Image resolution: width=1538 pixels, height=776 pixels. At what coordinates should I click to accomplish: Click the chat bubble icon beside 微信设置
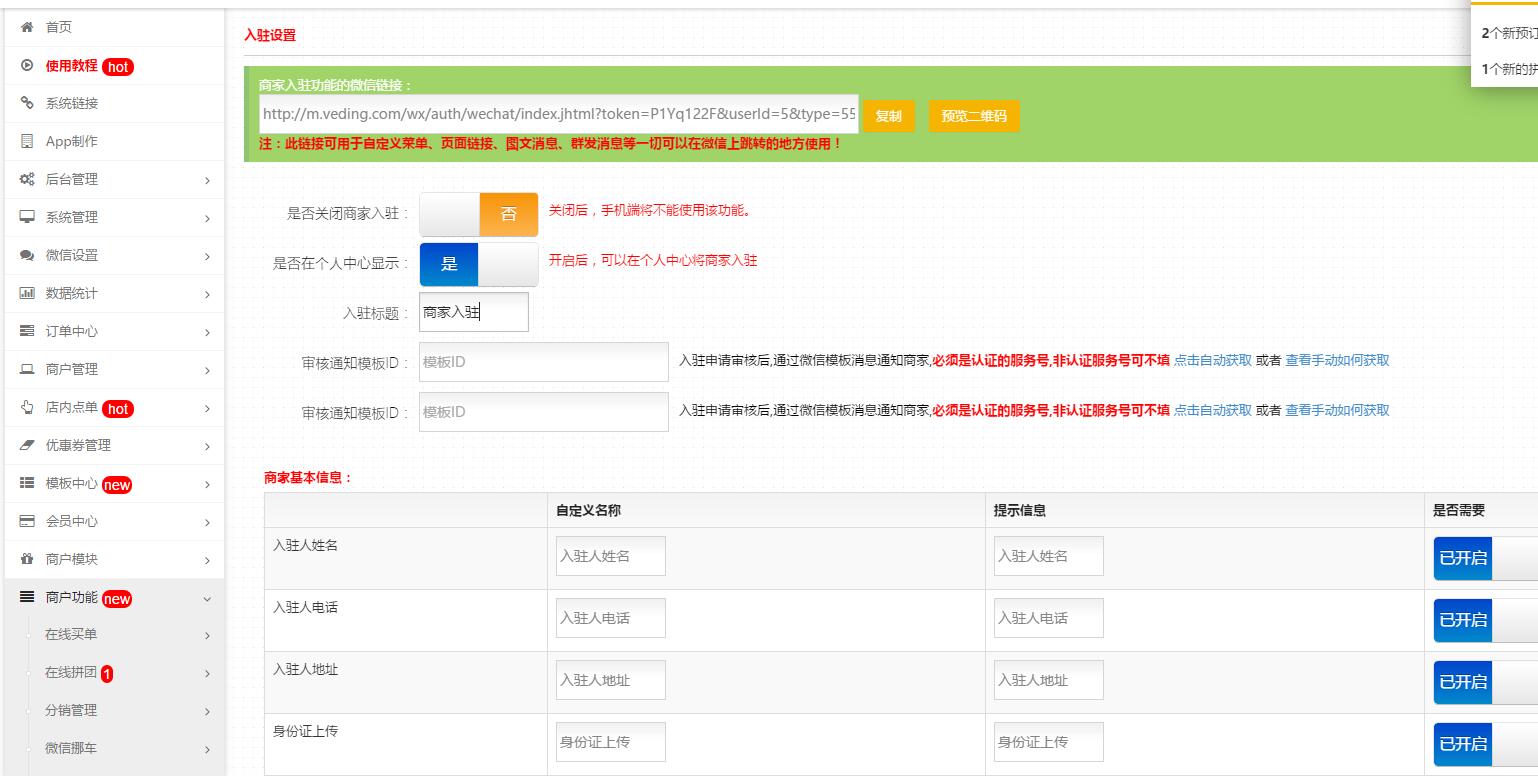pos(27,255)
